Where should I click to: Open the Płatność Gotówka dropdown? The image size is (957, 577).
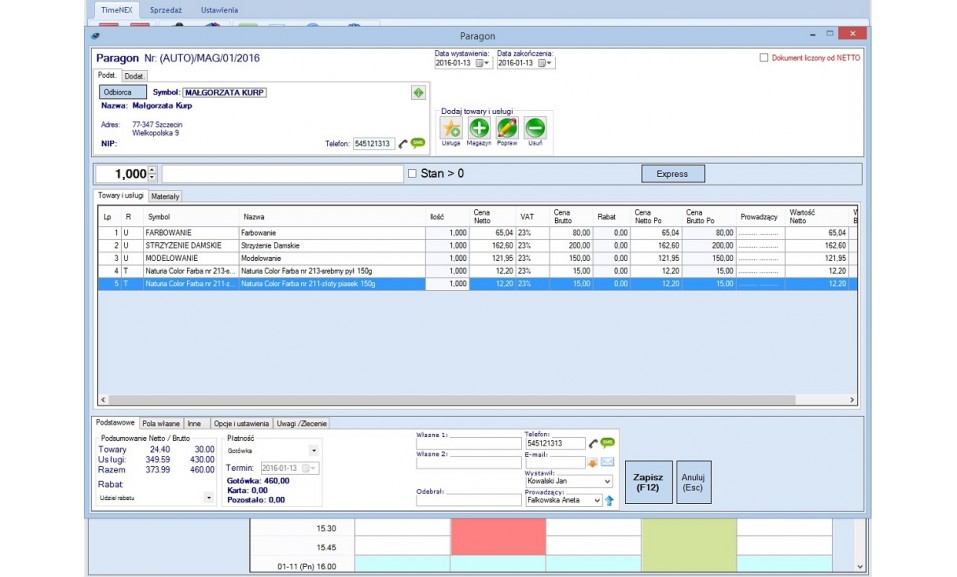(x=313, y=451)
